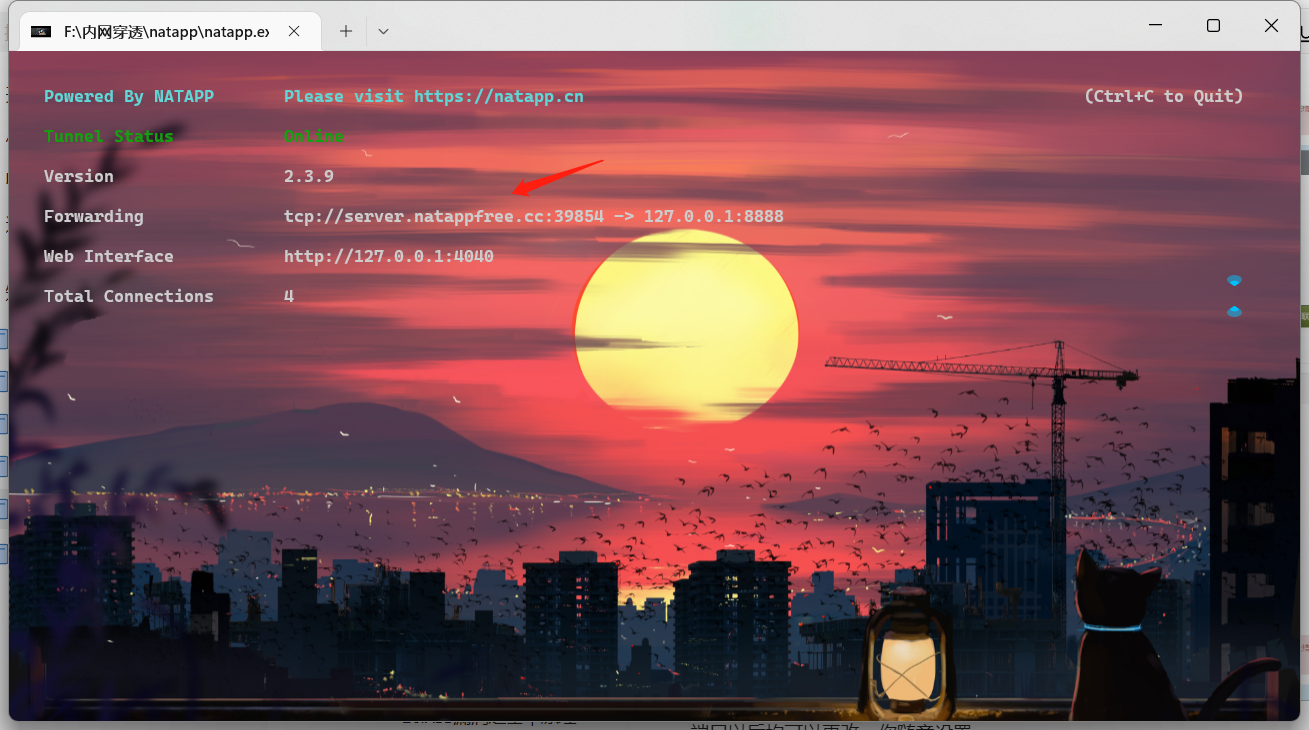The image size is (1309, 730).
Task: Click the https://natapp.cn link text
Action: tap(499, 96)
